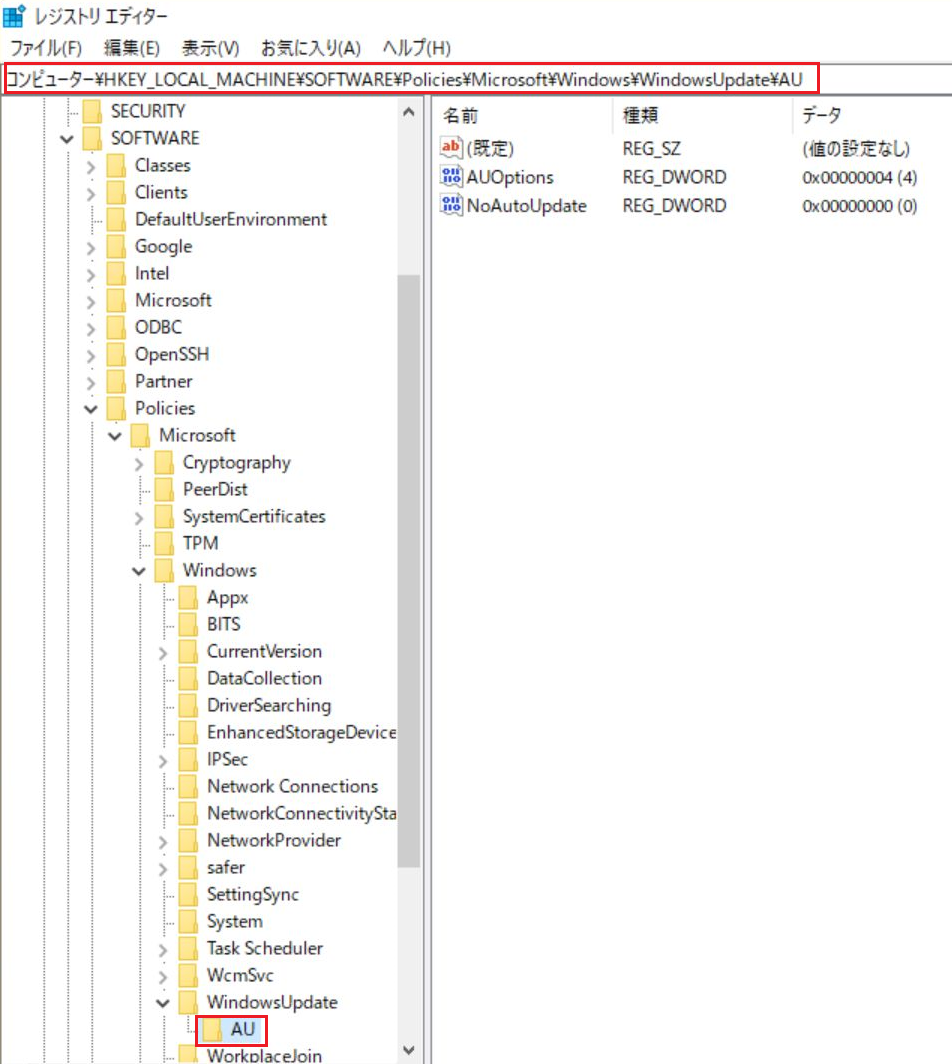952x1064 pixels.
Task: Click the Appx folder icon
Action: click(189, 598)
